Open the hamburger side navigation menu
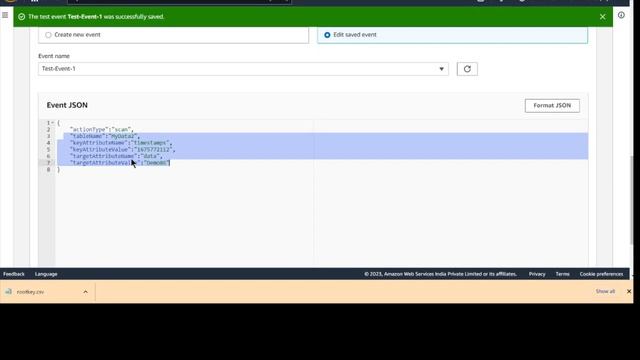Viewport: 640px width, 360px height. point(5,15)
